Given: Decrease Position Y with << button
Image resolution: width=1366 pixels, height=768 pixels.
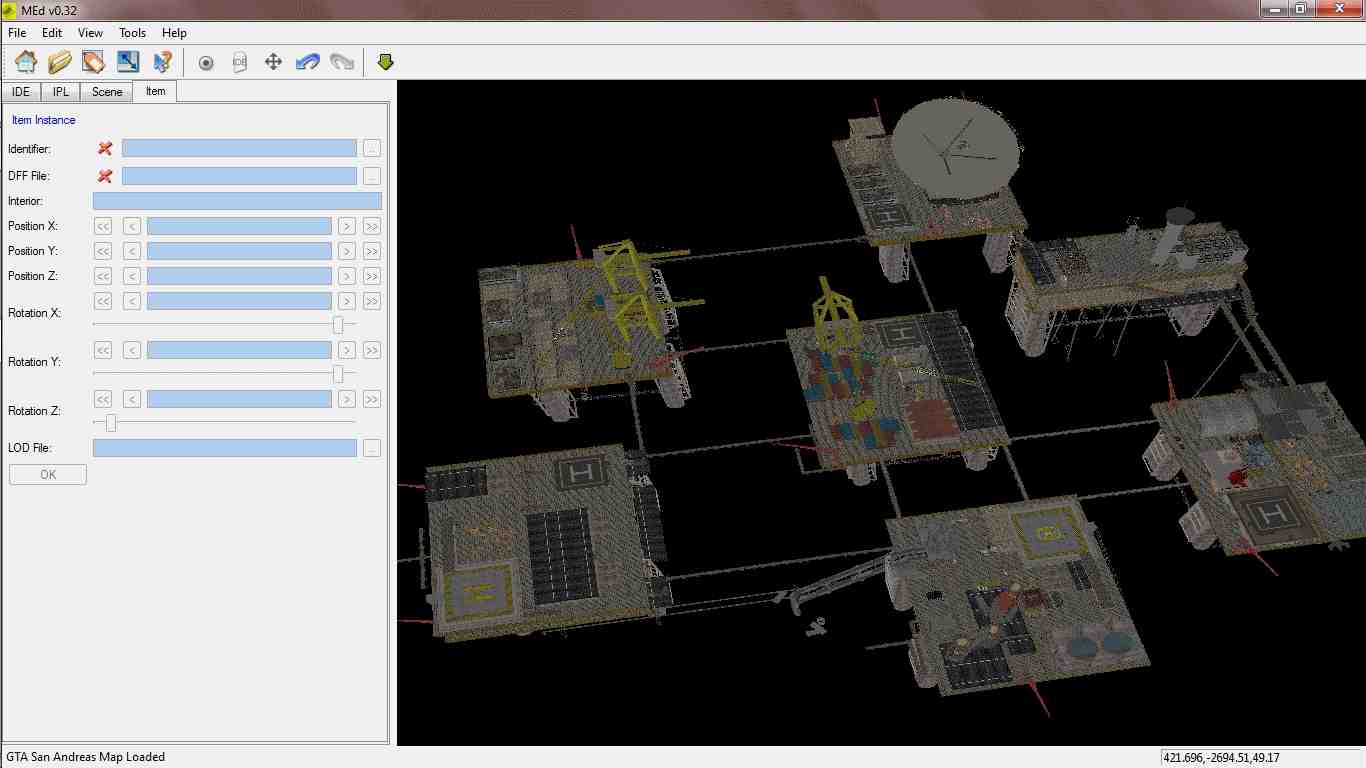Looking at the screenshot, I should pos(103,251).
